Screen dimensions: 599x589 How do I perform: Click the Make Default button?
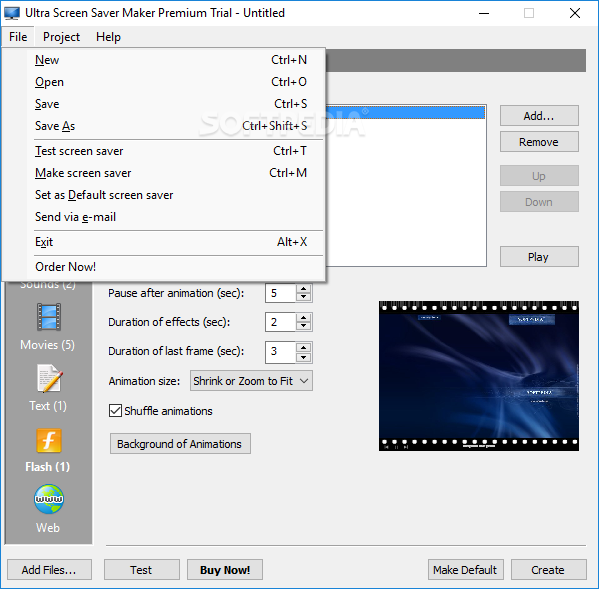[x=466, y=570]
